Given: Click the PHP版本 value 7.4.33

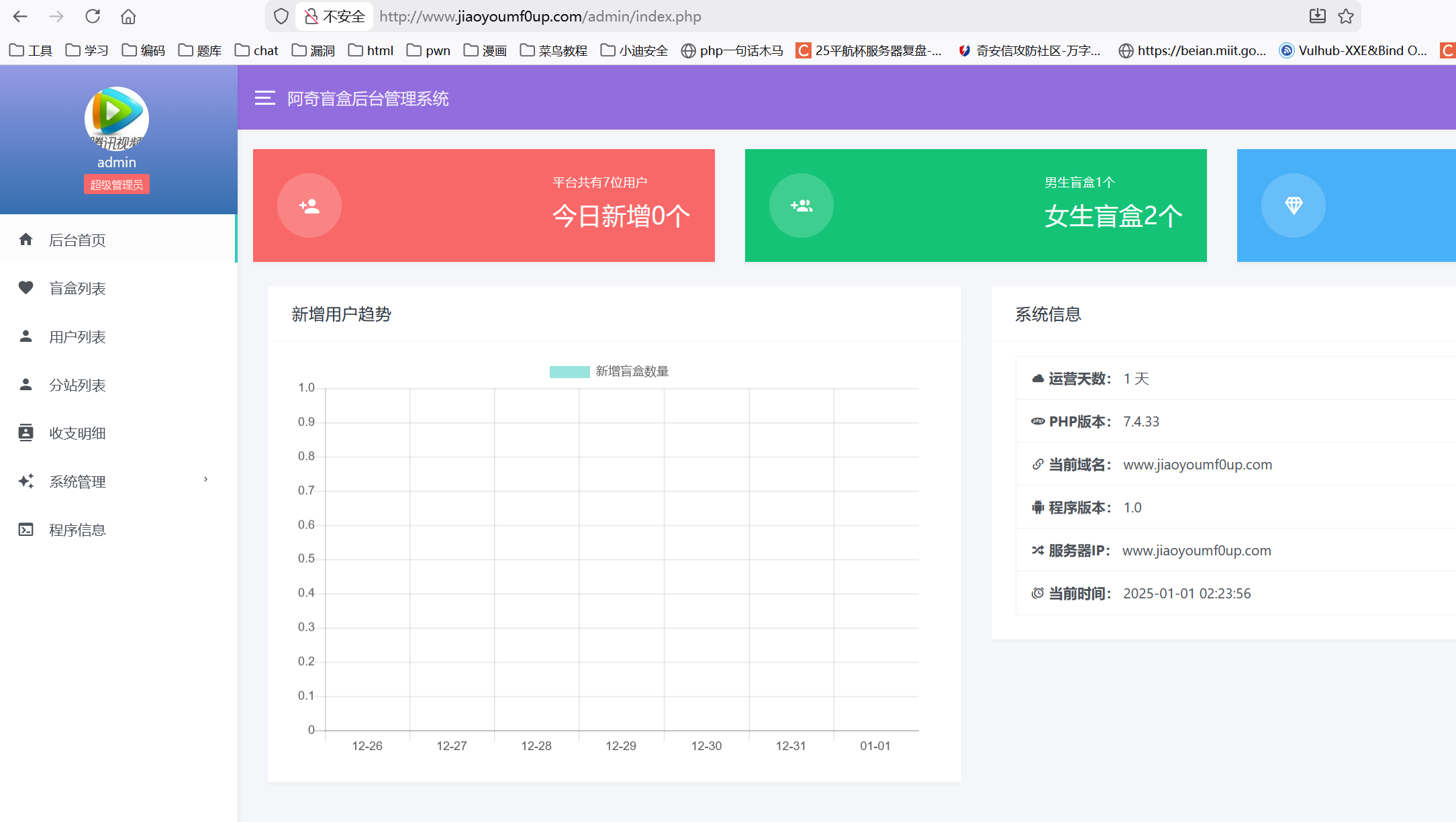Looking at the screenshot, I should click(1141, 422).
